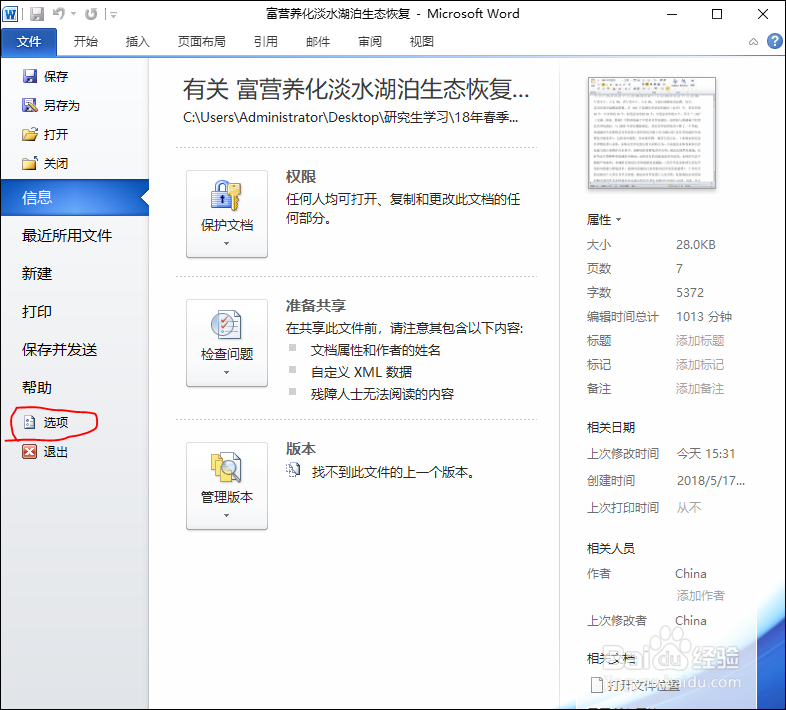Click the 28.0KB size value
The width and height of the screenshot is (786, 710).
tap(696, 245)
